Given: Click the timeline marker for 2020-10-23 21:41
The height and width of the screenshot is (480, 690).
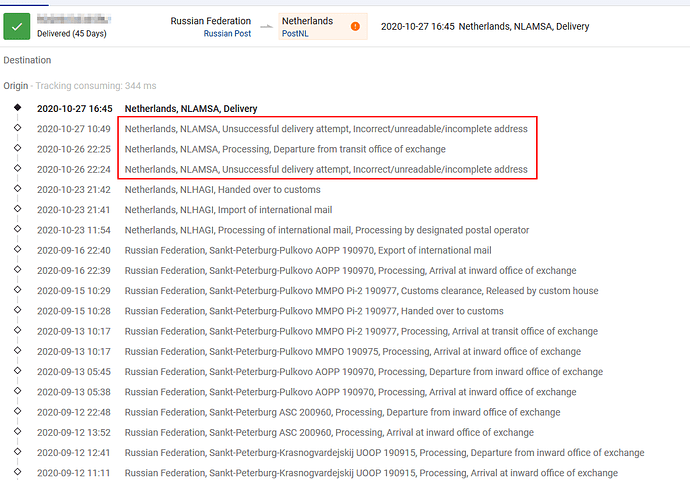Looking at the screenshot, I should click(x=18, y=209).
